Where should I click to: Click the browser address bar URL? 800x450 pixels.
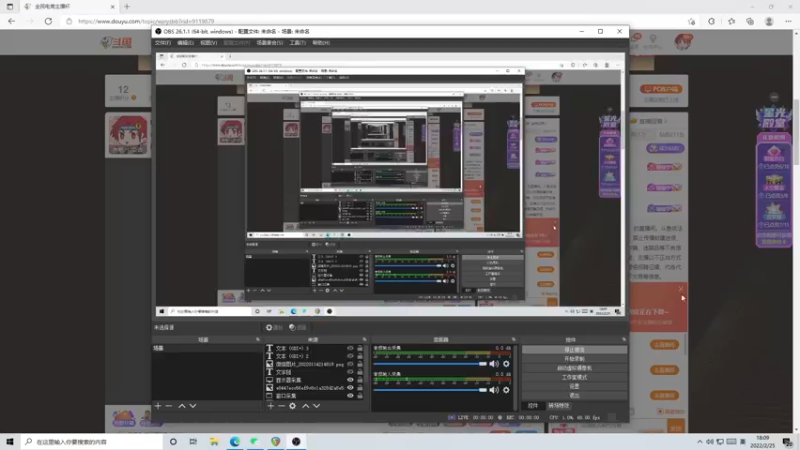(x=146, y=21)
